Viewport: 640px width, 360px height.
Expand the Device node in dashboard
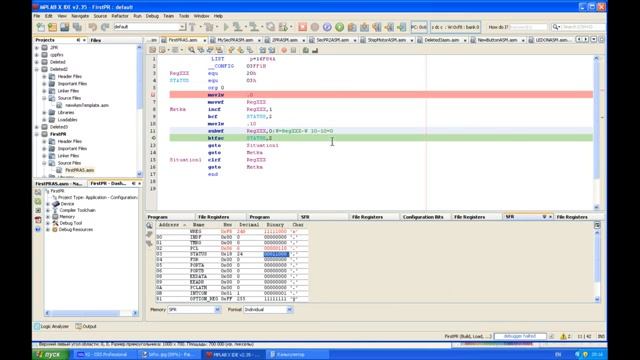click(48, 204)
